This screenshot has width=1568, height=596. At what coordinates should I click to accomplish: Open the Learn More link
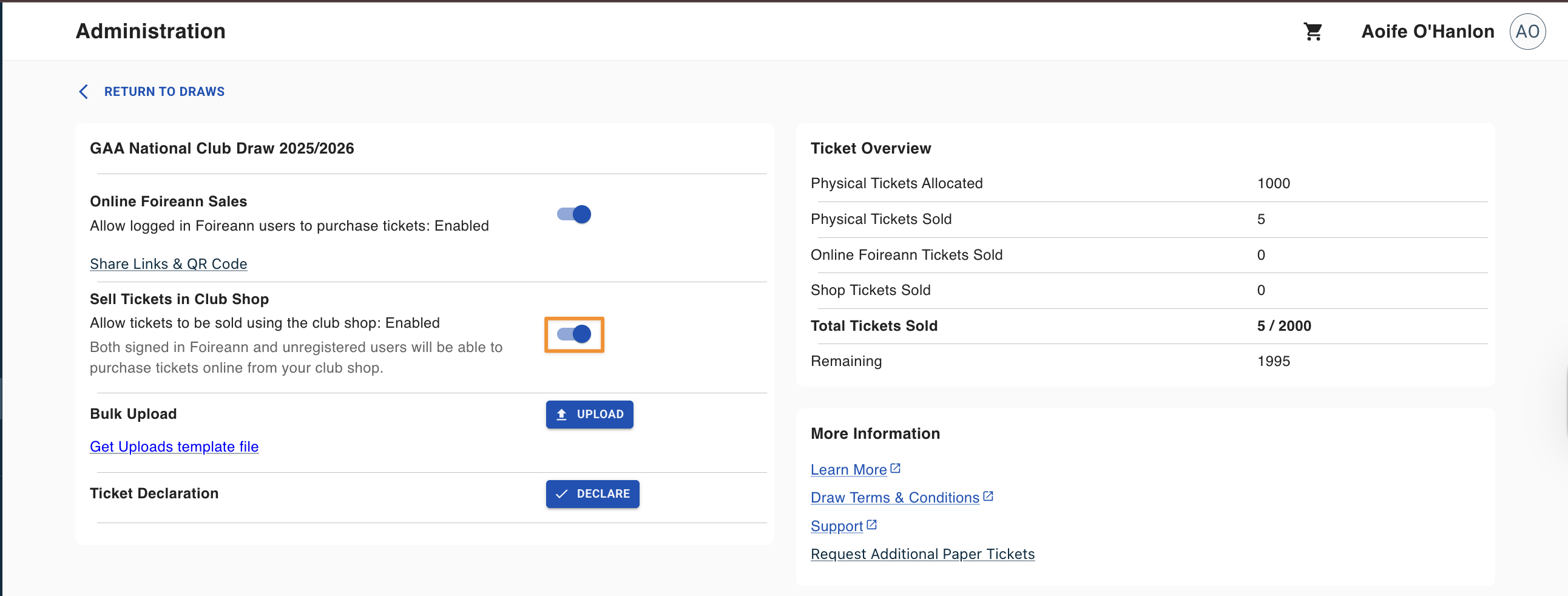tap(848, 469)
